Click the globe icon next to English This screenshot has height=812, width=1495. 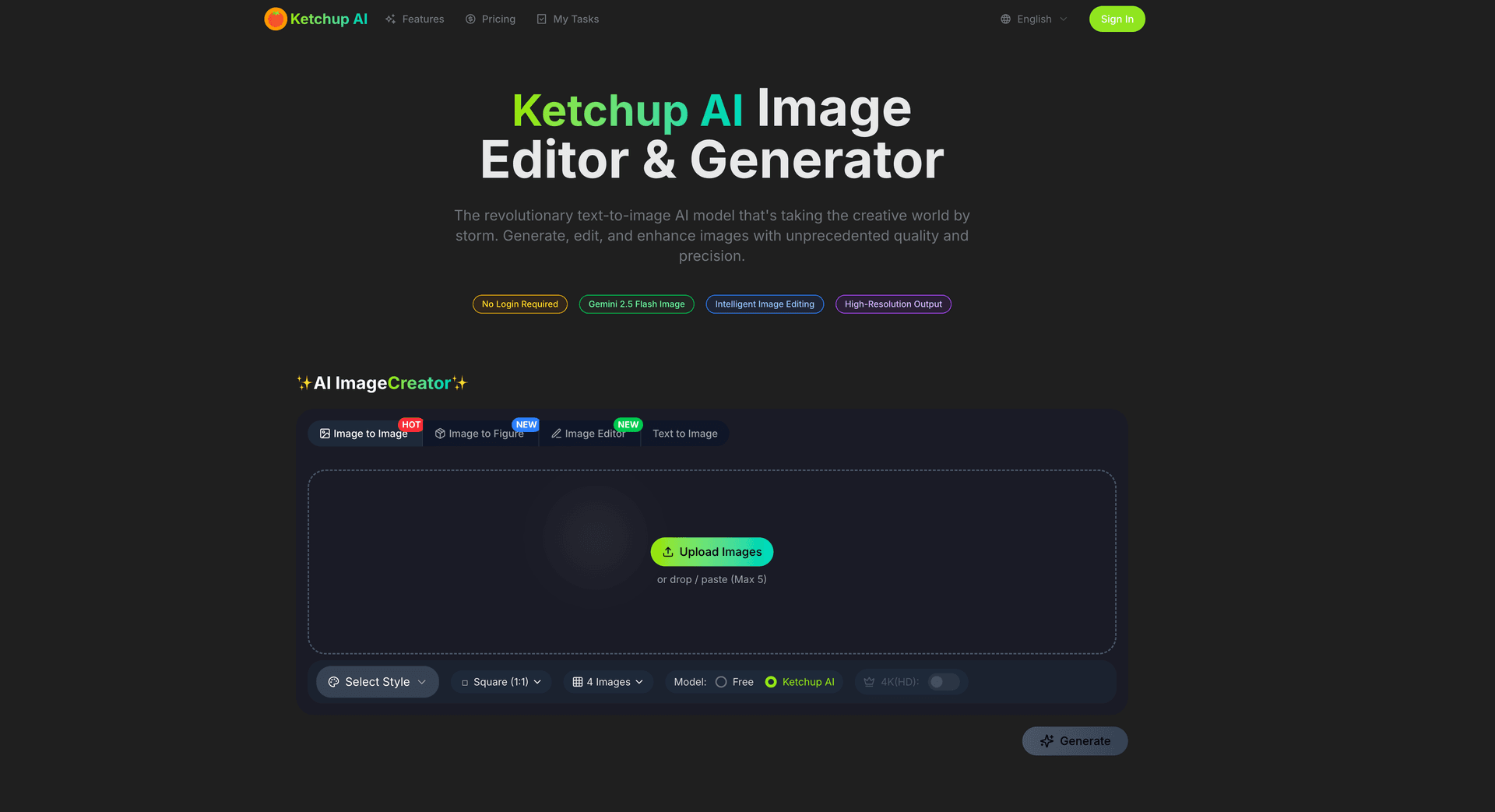[x=1005, y=19]
